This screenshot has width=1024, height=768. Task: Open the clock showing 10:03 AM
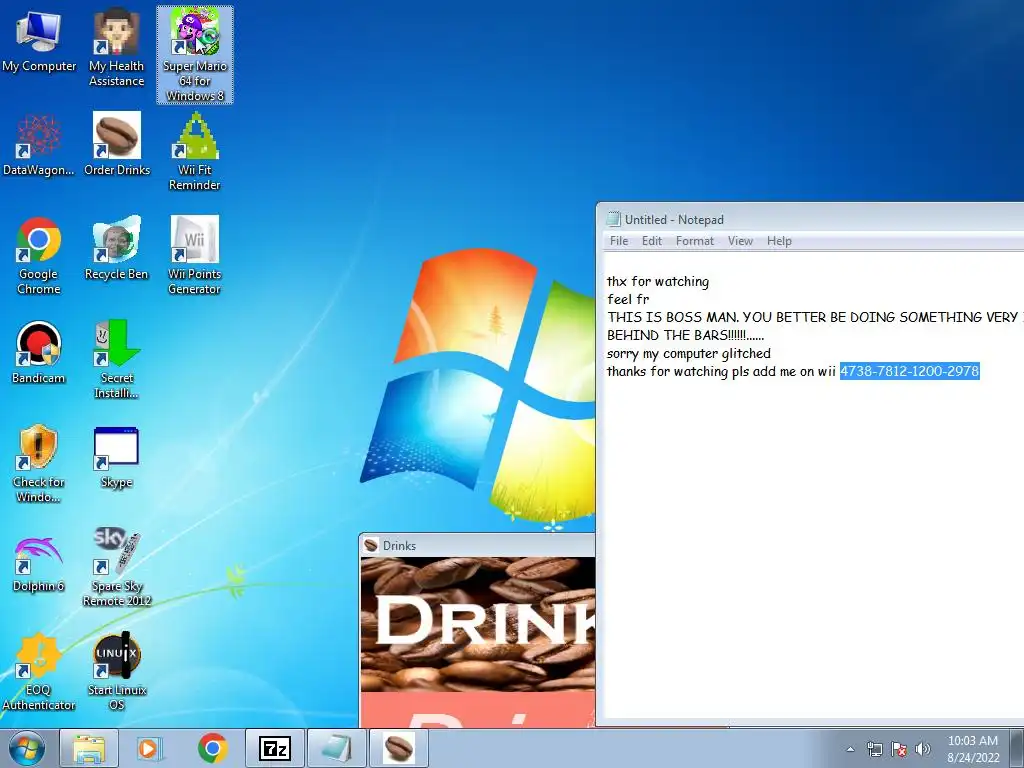pyautogui.click(x=973, y=749)
